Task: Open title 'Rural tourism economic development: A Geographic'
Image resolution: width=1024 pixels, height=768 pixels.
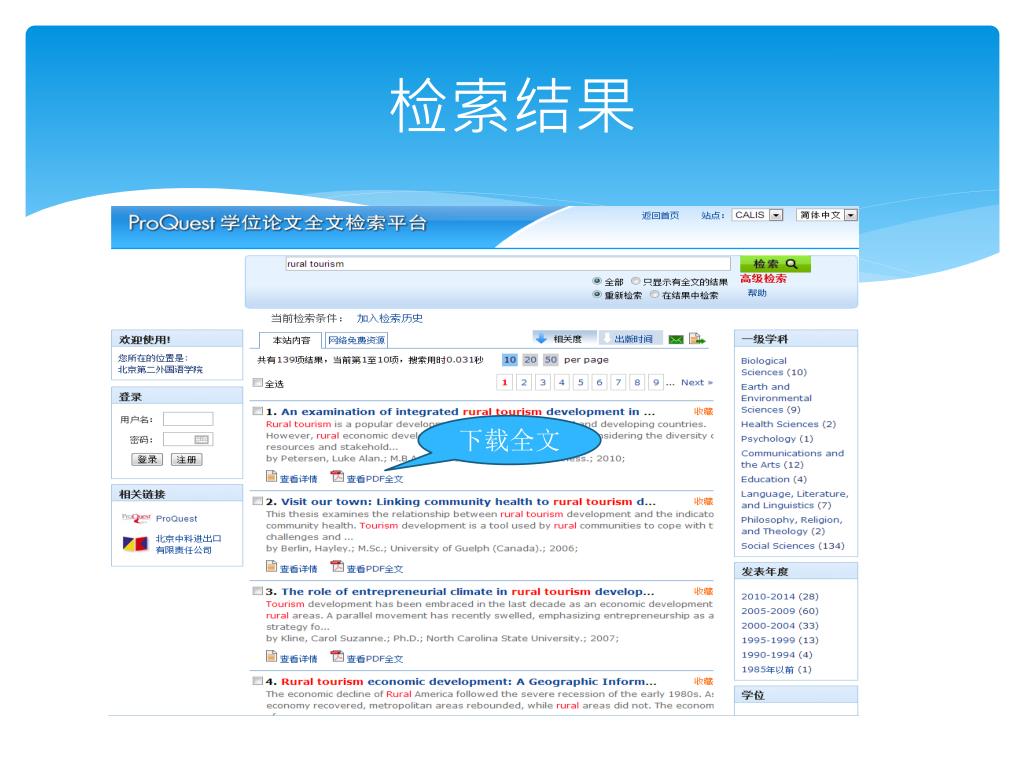Action: (x=469, y=682)
